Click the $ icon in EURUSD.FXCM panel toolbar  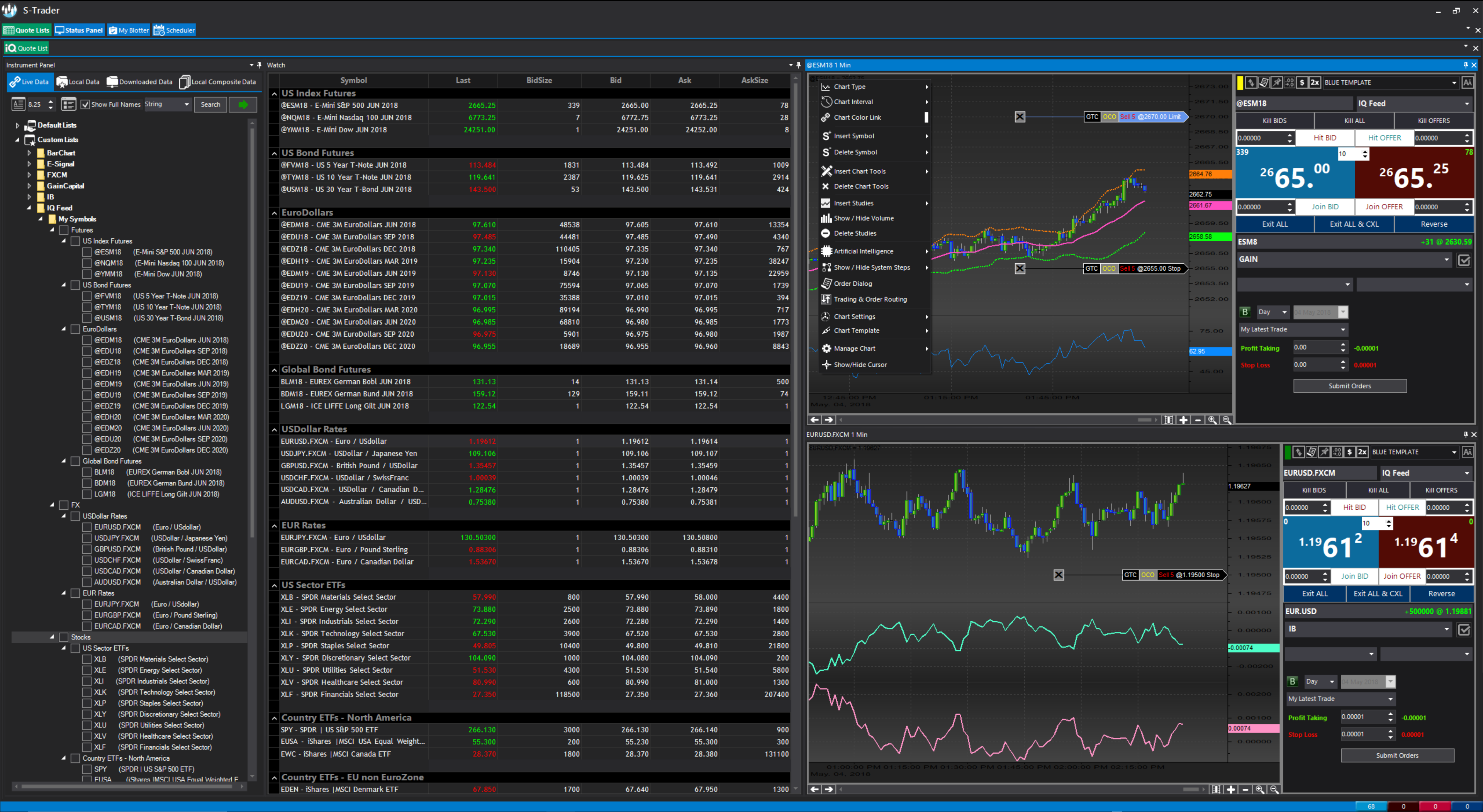pyautogui.click(x=1349, y=452)
